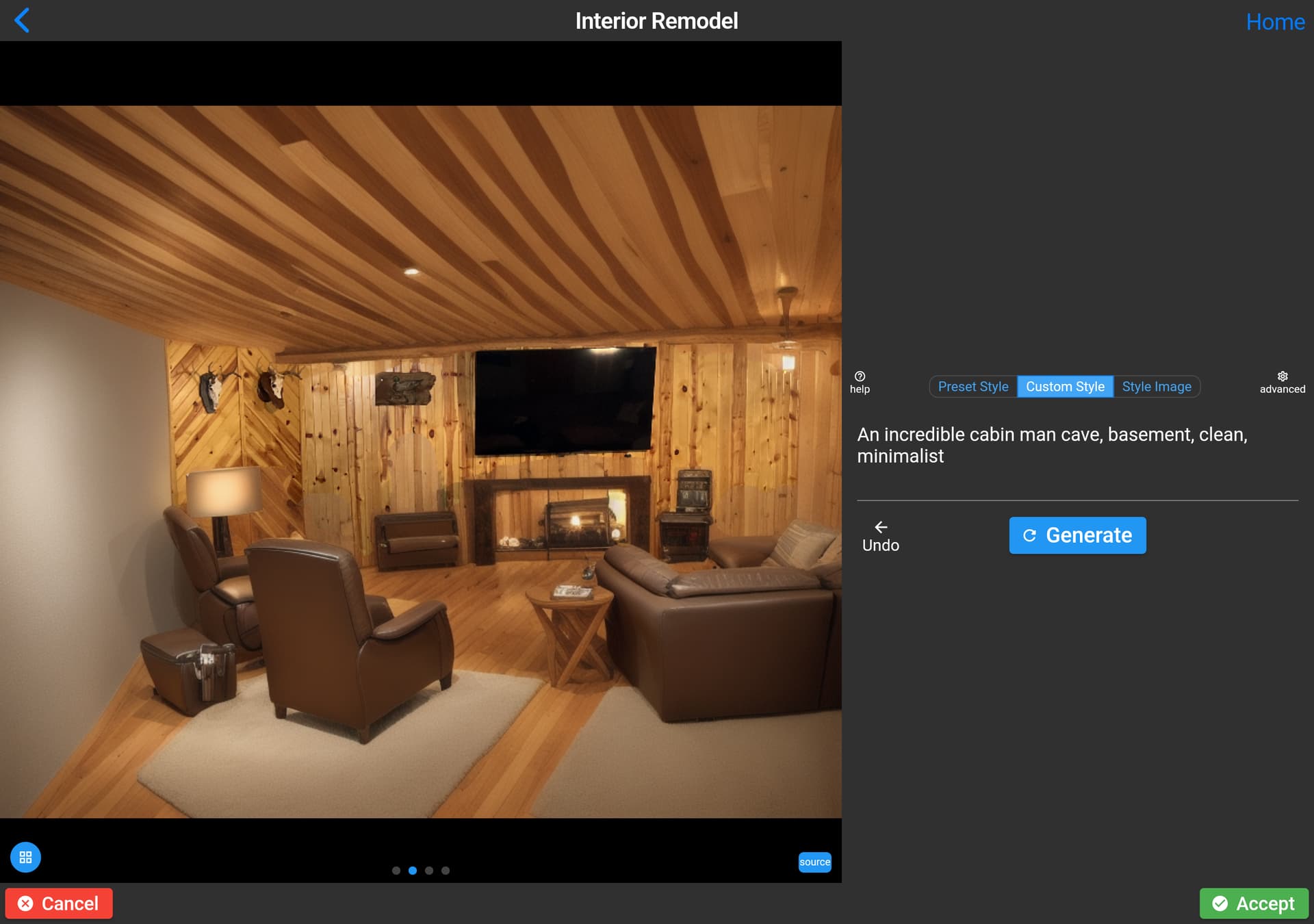Image resolution: width=1314 pixels, height=924 pixels.
Task: Jump to the fourth image page dot
Action: (x=446, y=871)
